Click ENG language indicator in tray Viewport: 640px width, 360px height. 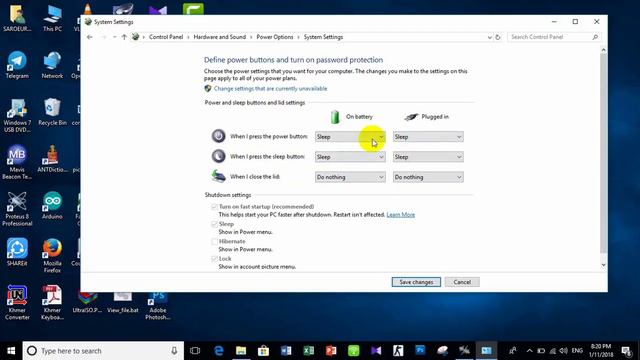[577, 351]
